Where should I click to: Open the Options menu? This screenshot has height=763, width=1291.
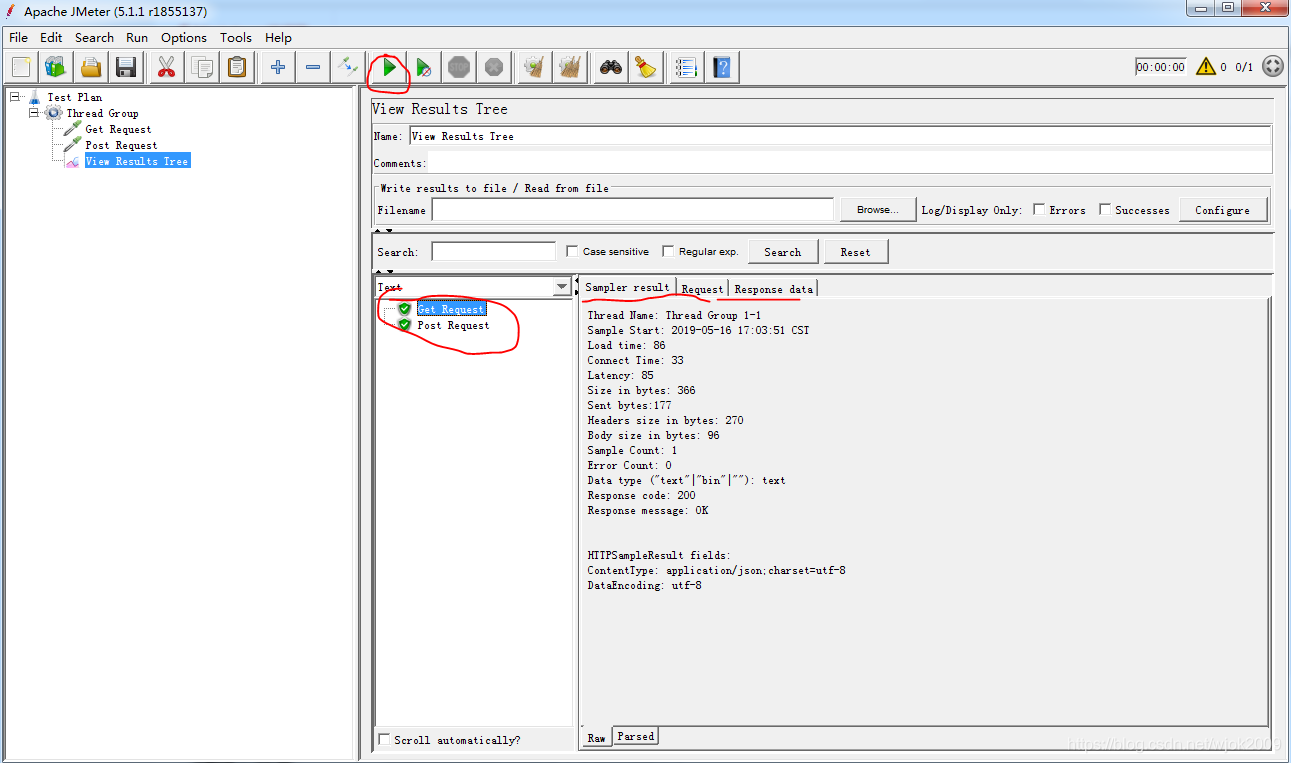pyautogui.click(x=184, y=37)
